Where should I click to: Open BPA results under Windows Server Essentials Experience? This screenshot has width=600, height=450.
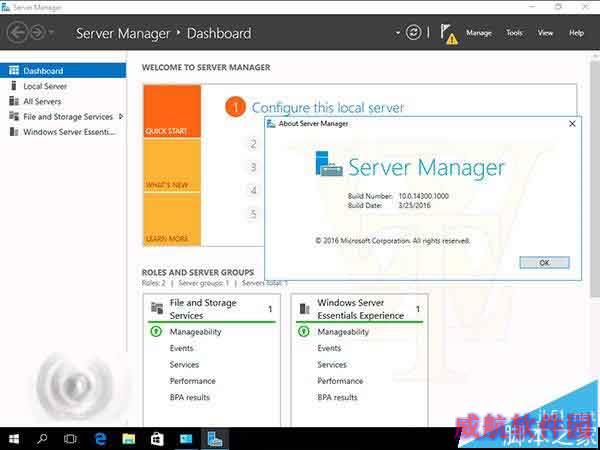click(x=338, y=398)
